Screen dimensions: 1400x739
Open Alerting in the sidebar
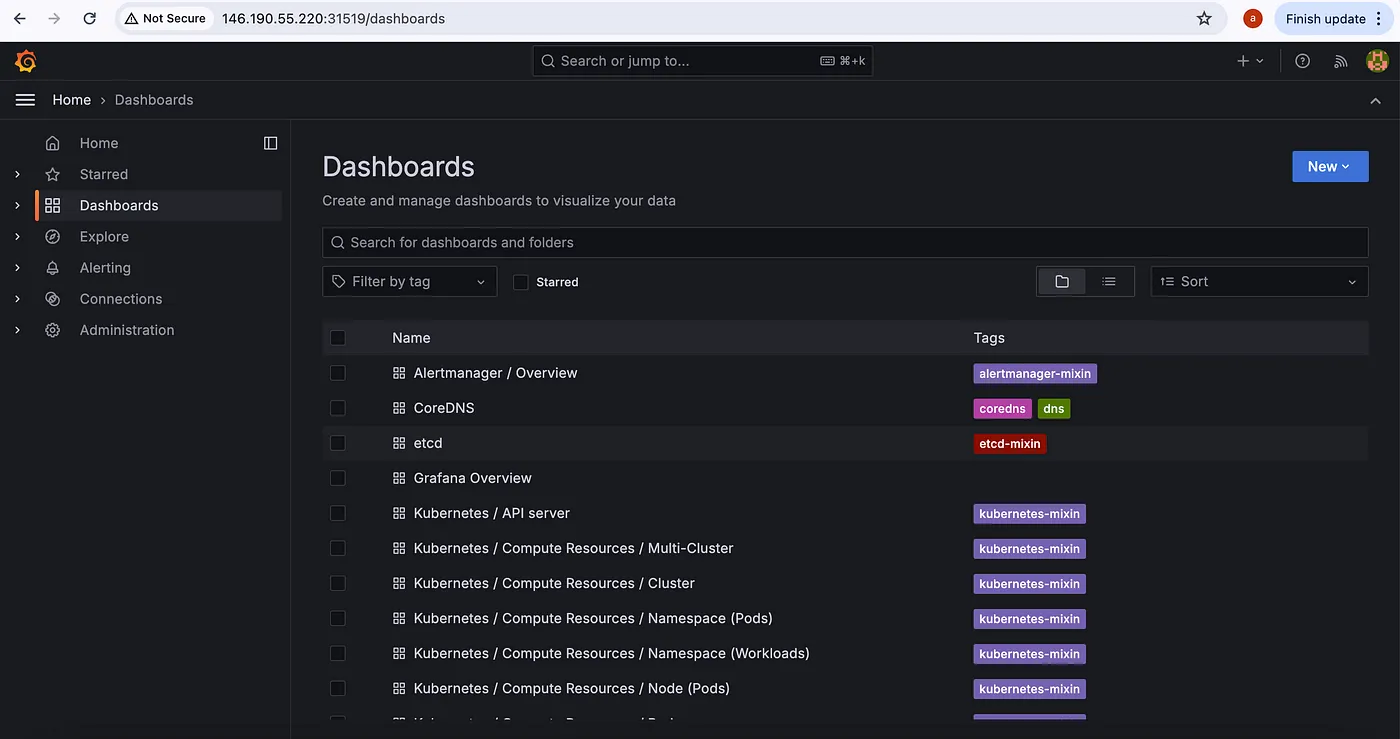[105, 268]
